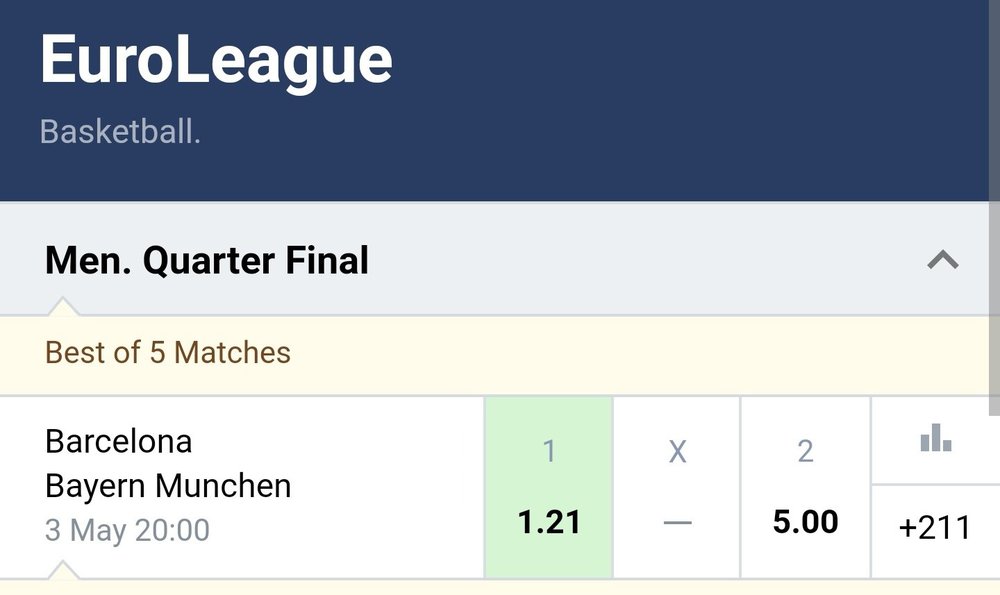This screenshot has height=595, width=1000.
Task: Go to the Basketball sport subtitle link
Action: coord(120,132)
